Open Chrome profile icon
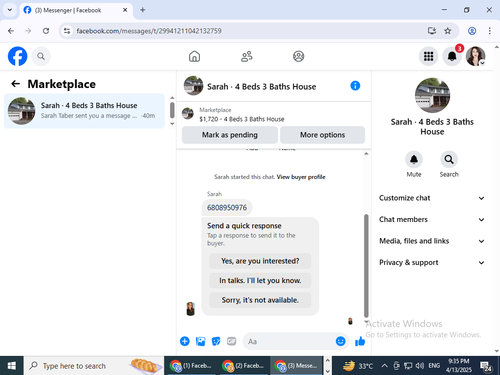 [x=472, y=31]
